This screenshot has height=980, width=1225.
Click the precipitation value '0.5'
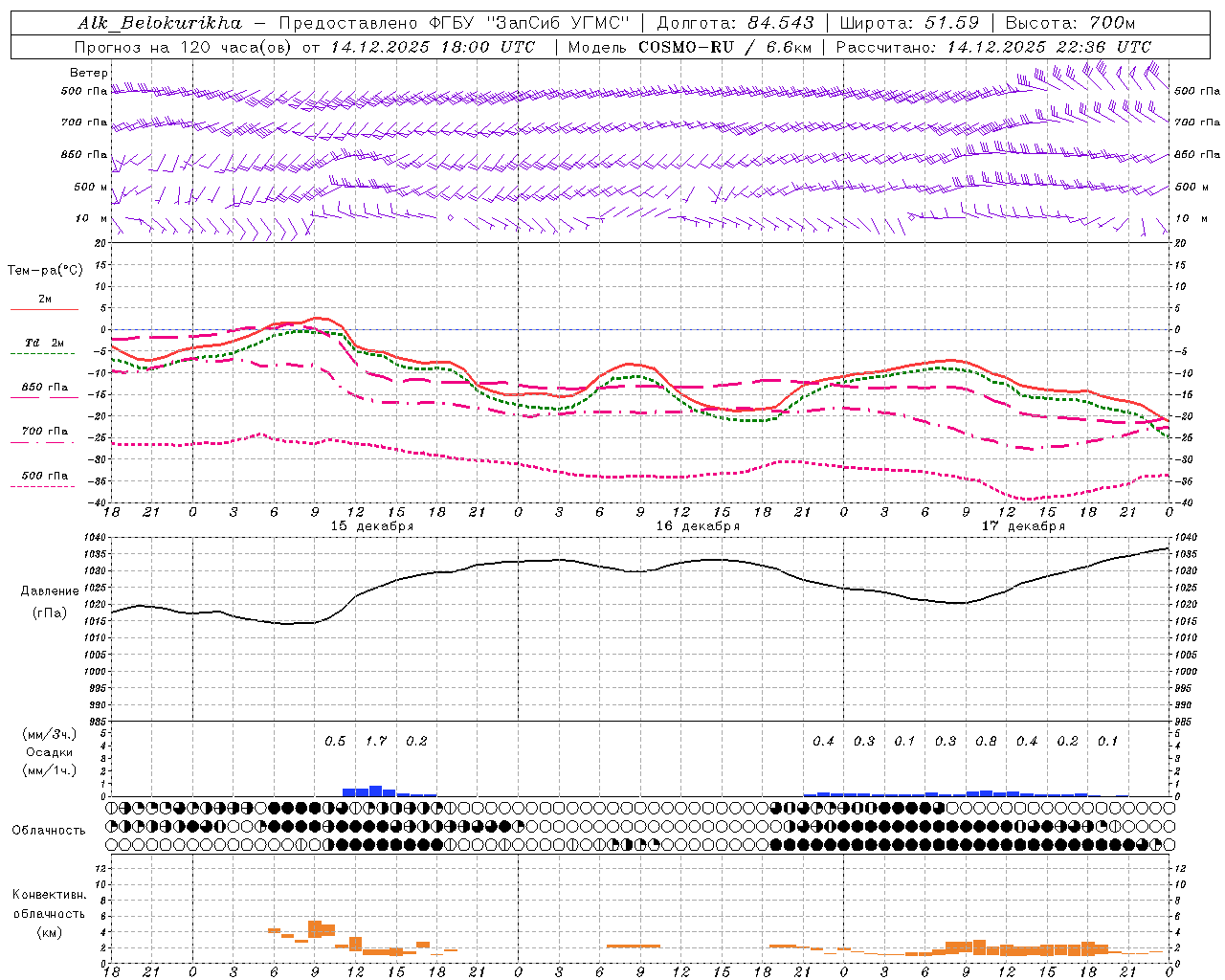click(335, 741)
